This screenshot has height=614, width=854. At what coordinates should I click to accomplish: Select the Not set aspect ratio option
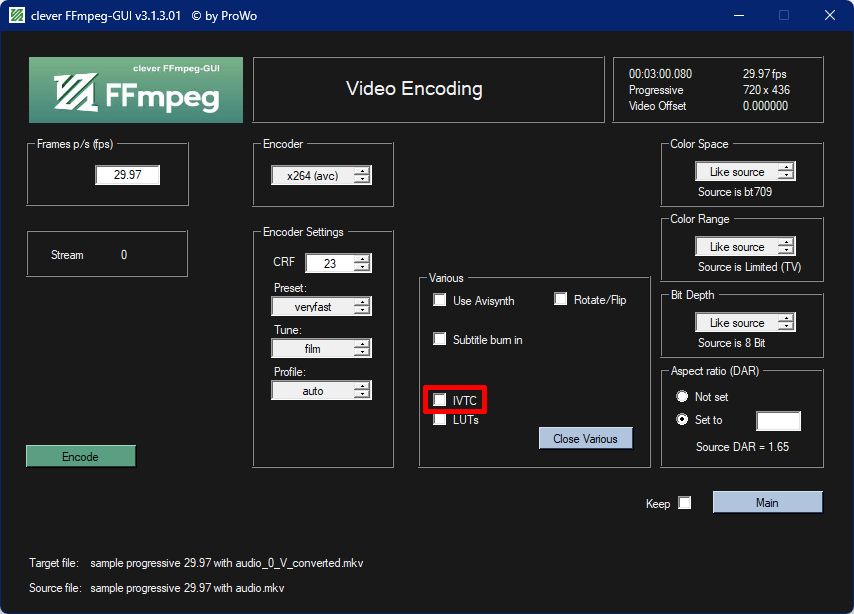point(682,396)
